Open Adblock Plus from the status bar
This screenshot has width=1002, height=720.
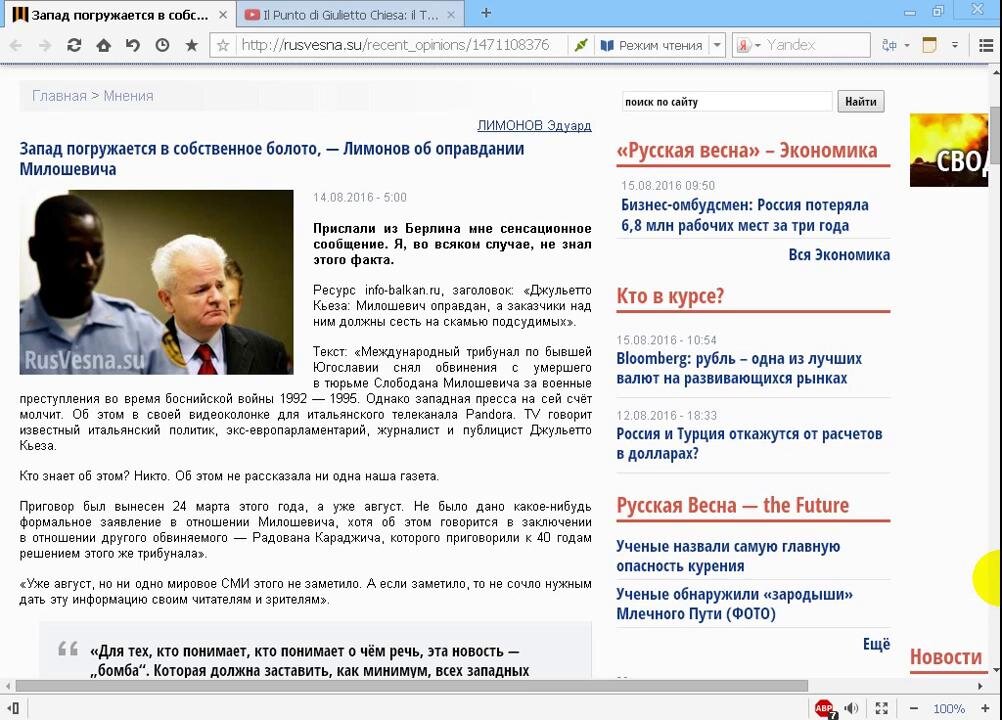click(823, 708)
